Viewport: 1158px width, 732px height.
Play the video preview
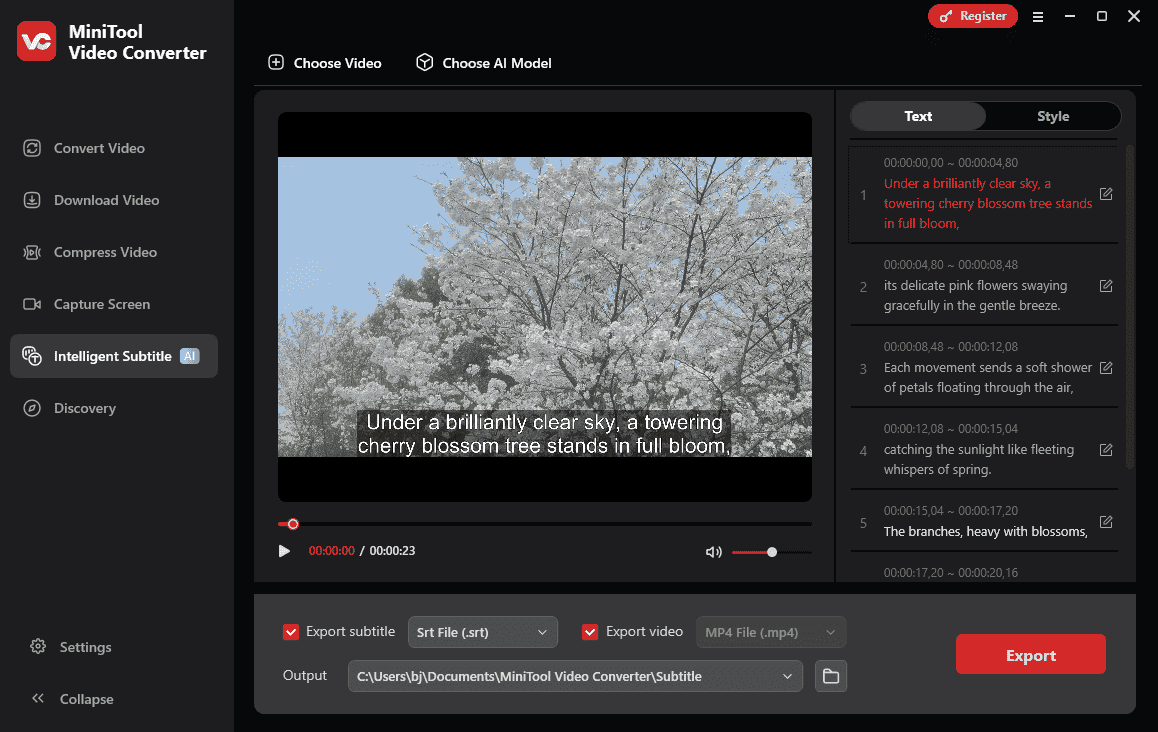pyautogui.click(x=284, y=551)
